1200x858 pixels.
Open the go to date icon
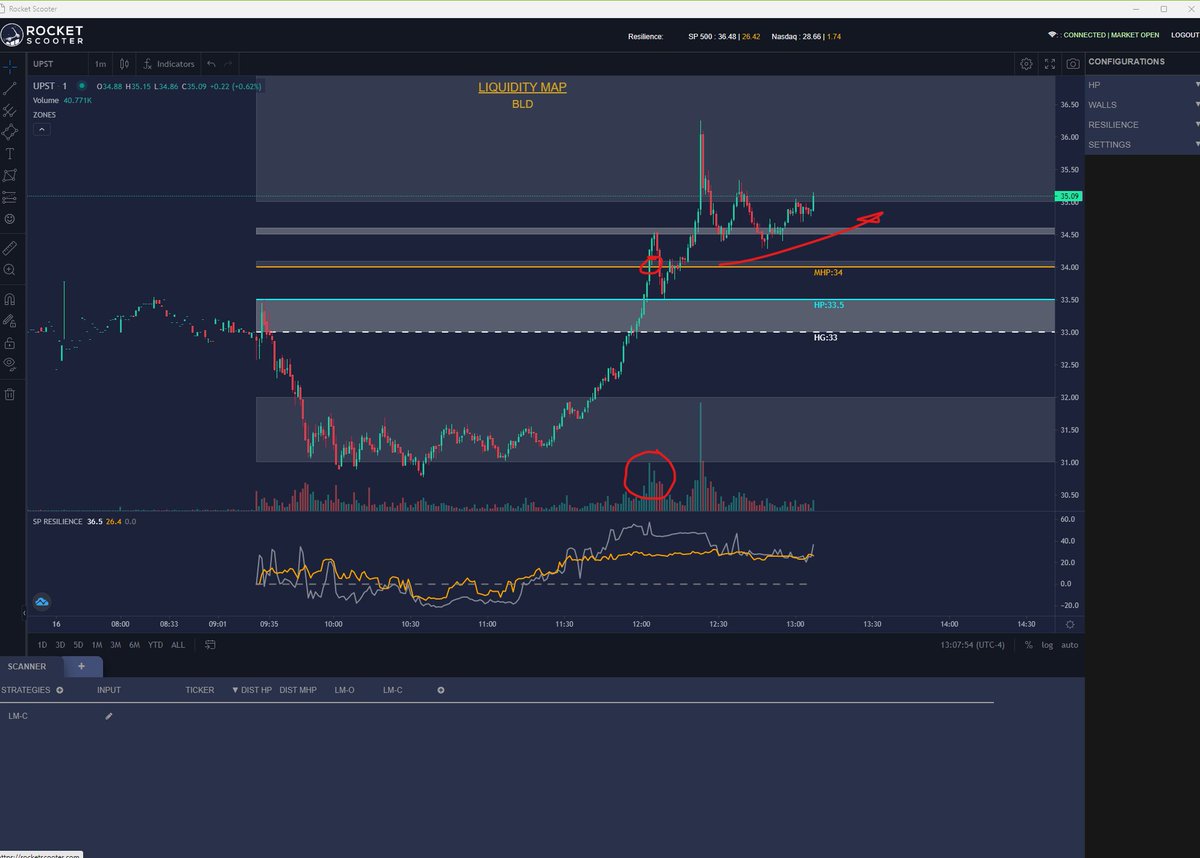(209, 645)
